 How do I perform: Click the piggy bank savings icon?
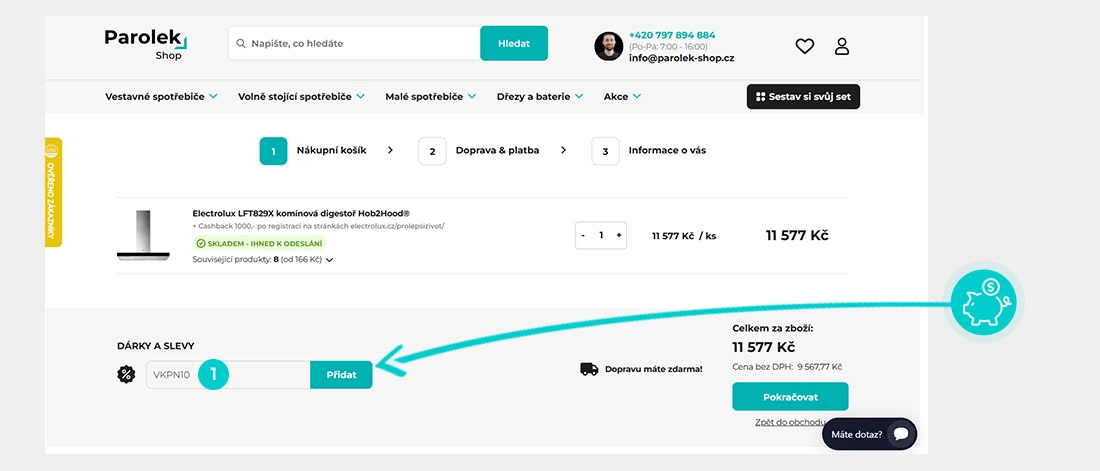click(x=984, y=303)
